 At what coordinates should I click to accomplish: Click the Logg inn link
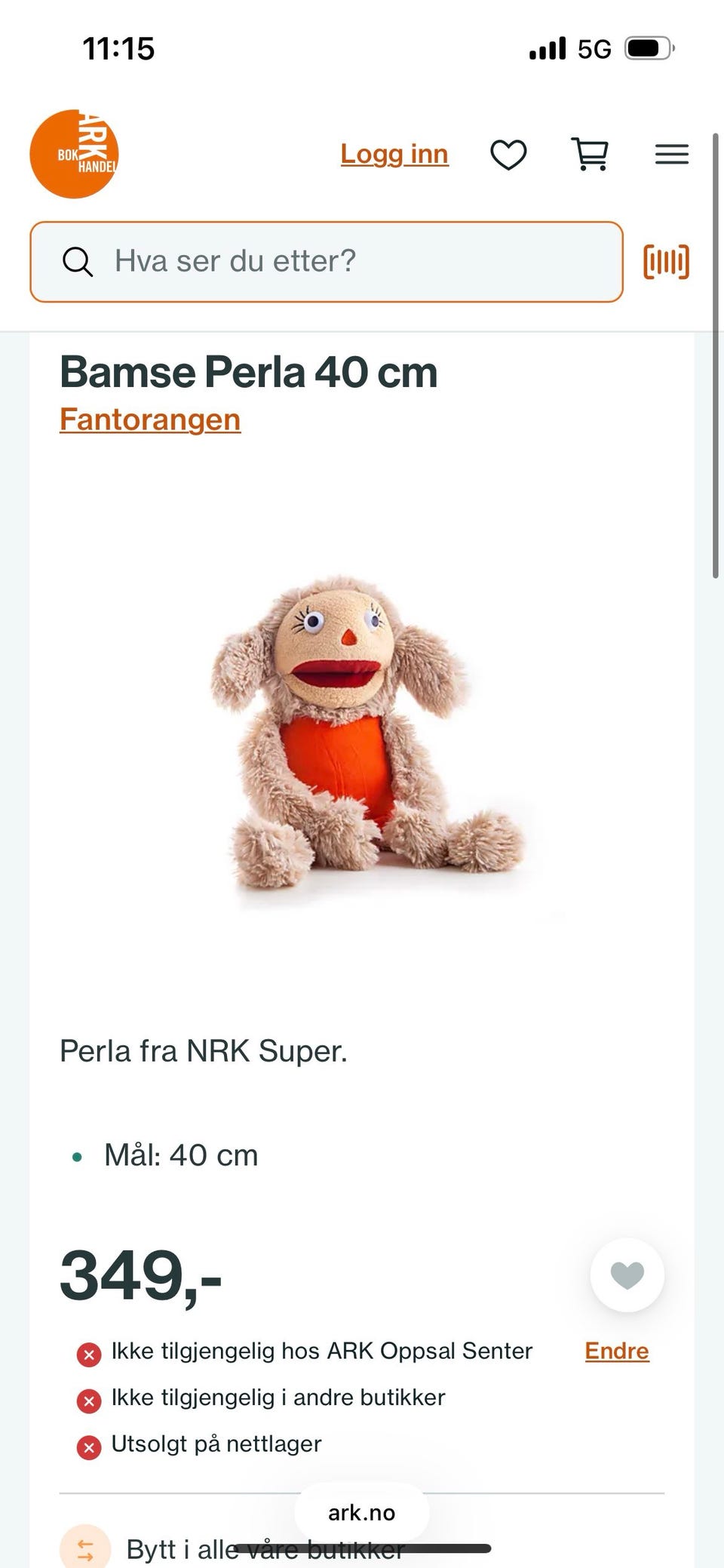coord(394,154)
